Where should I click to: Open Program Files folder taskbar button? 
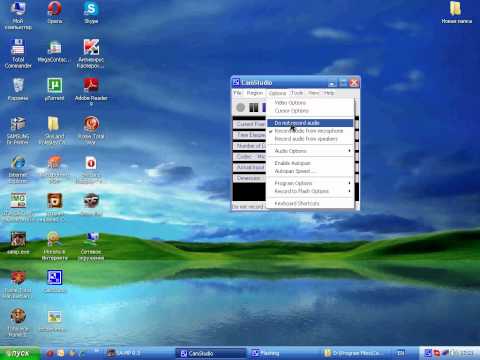(x=355, y=353)
